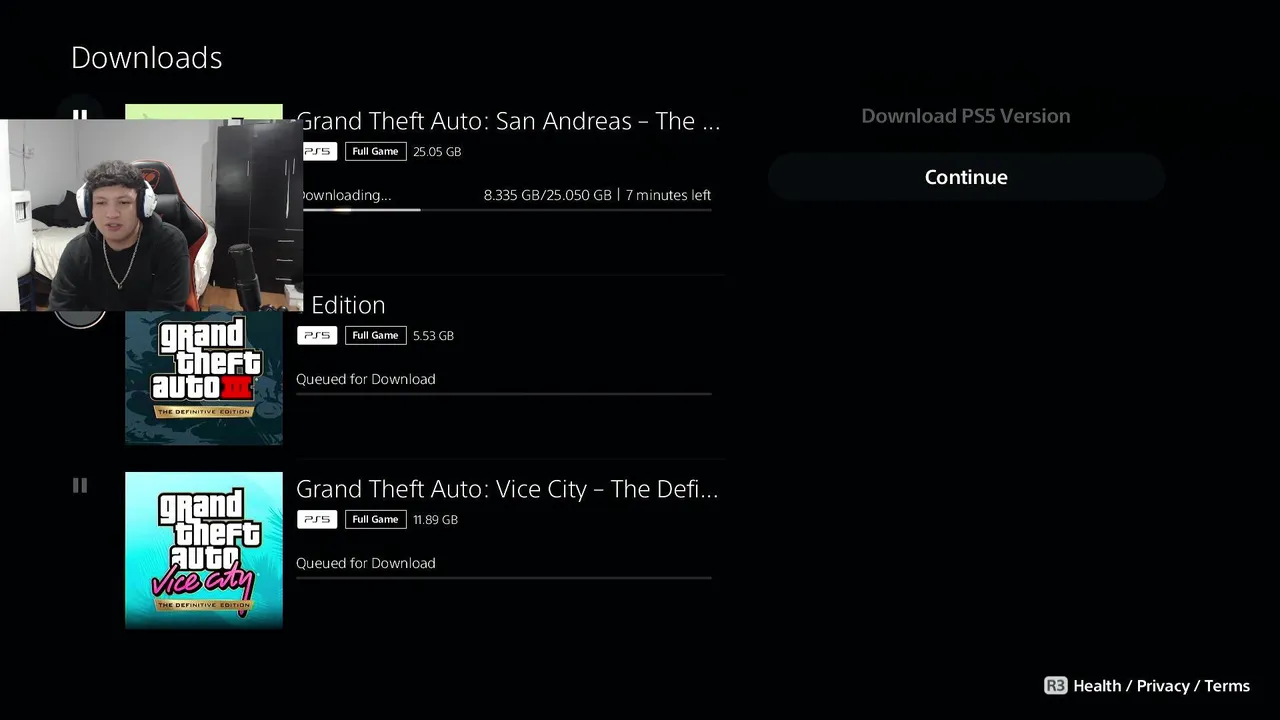This screenshot has width=1280, height=720.
Task: Click the streamer webcam overlay
Action: (x=151, y=216)
